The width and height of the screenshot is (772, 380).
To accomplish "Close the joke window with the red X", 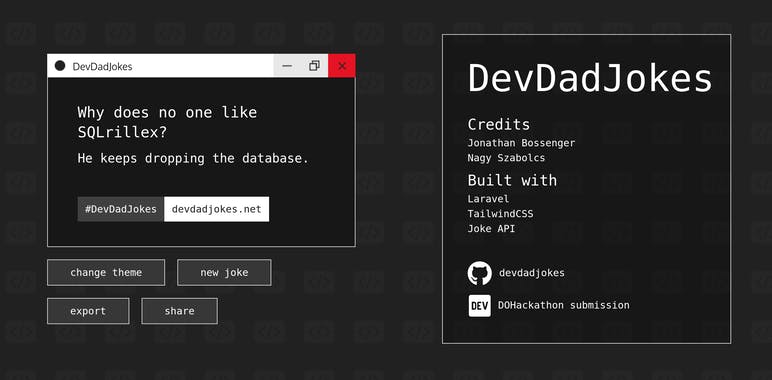I will point(342,66).
